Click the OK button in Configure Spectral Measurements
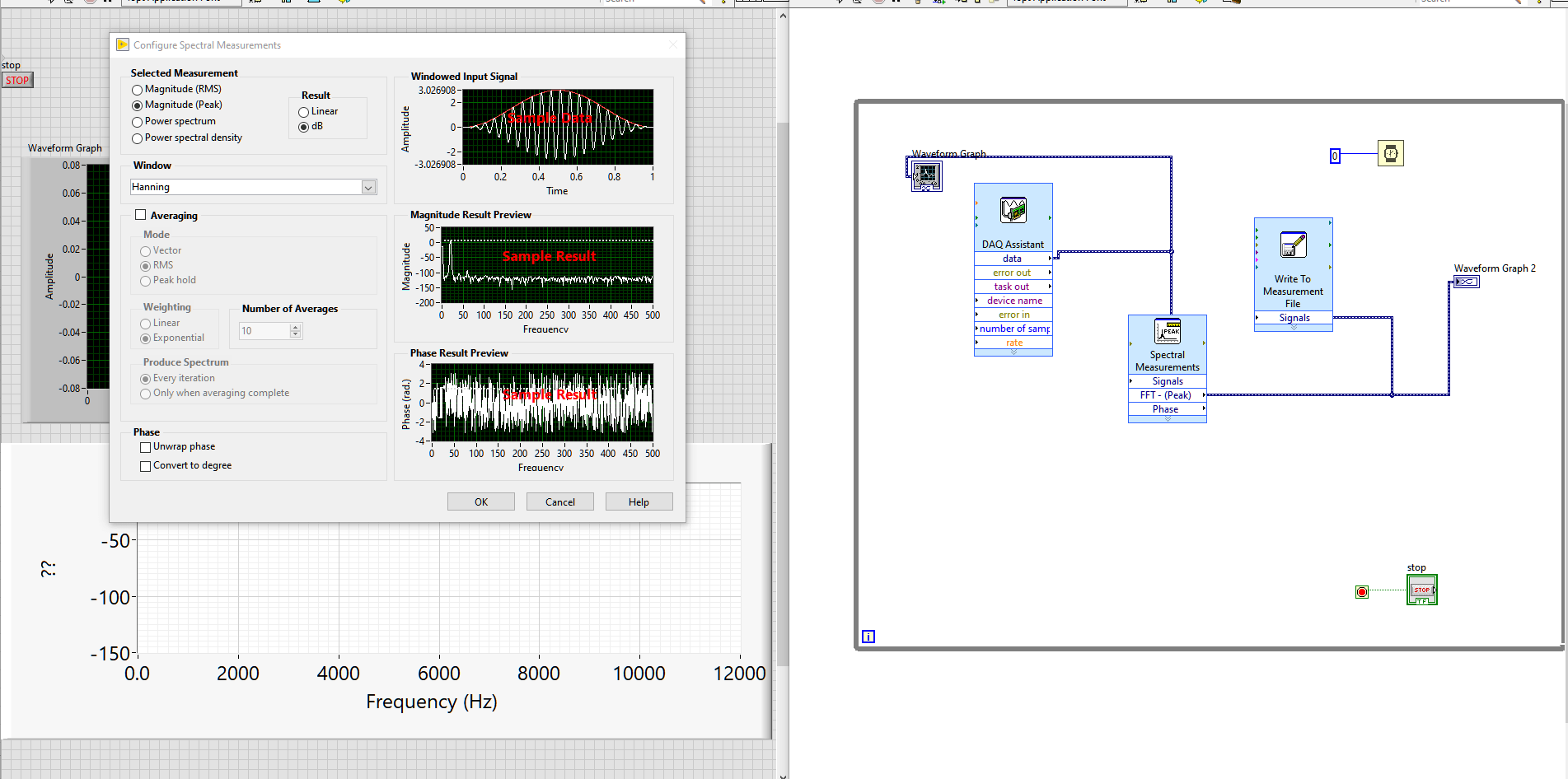This screenshot has height=779, width=1568. tap(480, 501)
